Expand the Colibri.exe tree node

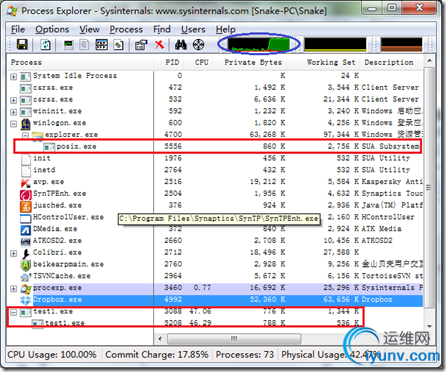(13, 253)
